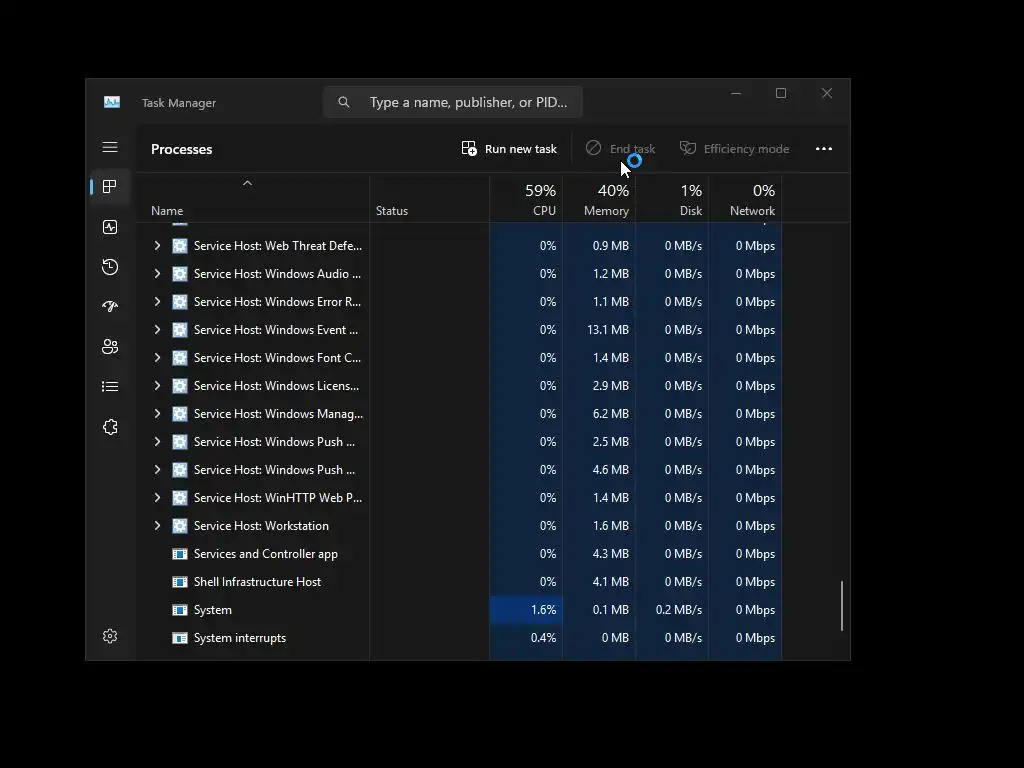Open the App history sidebar icon
The image size is (1024, 768).
point(110,266)
